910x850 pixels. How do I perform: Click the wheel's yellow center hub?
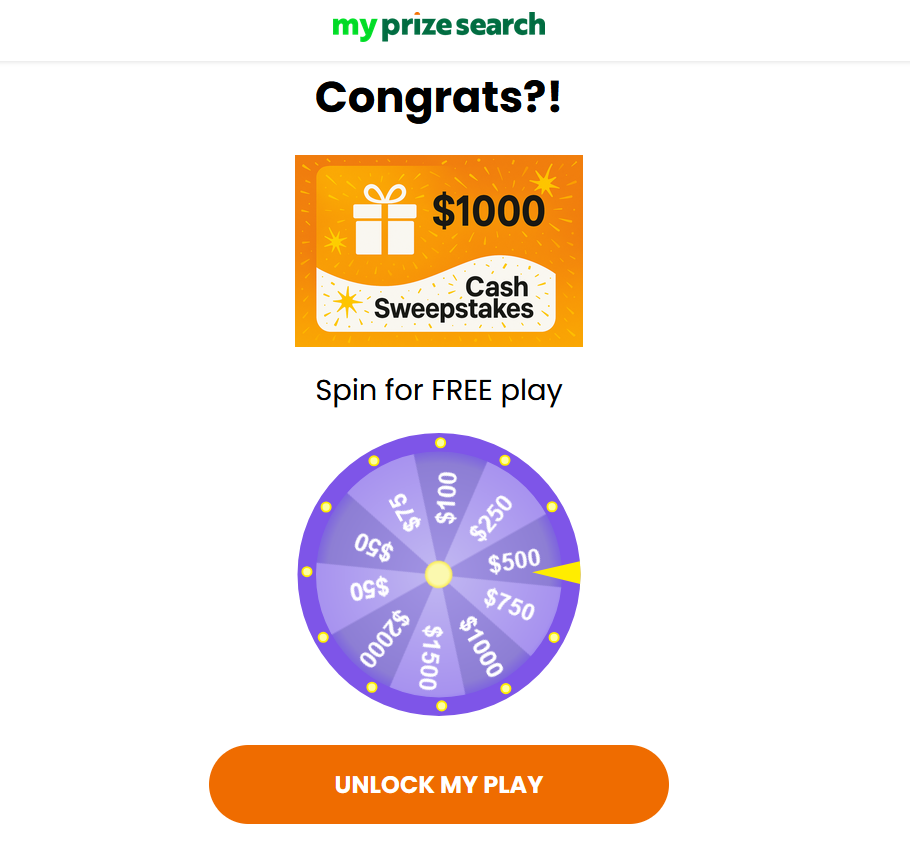pos(439,574)
